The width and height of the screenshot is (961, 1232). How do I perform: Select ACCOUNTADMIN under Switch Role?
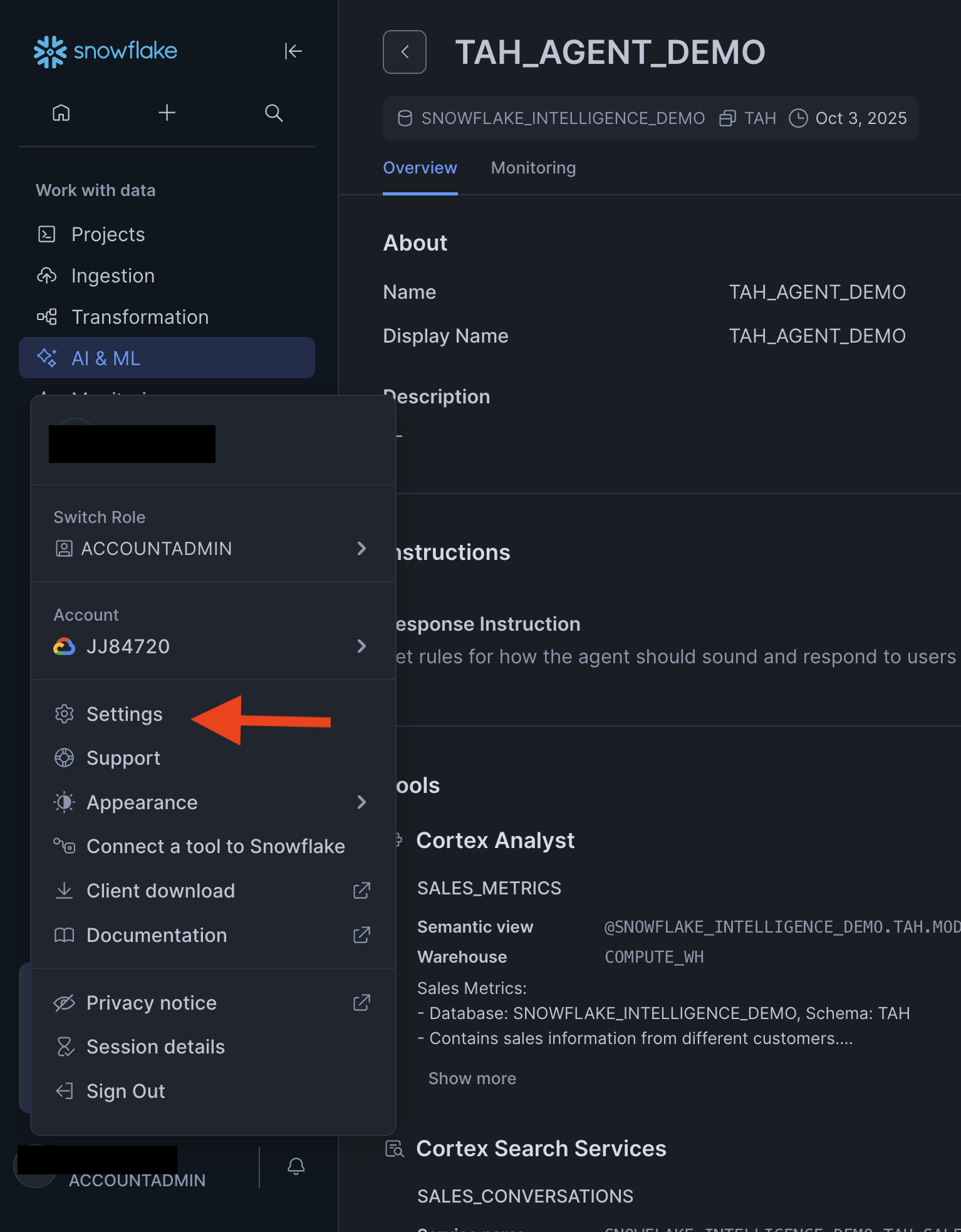tap(213, 549)
